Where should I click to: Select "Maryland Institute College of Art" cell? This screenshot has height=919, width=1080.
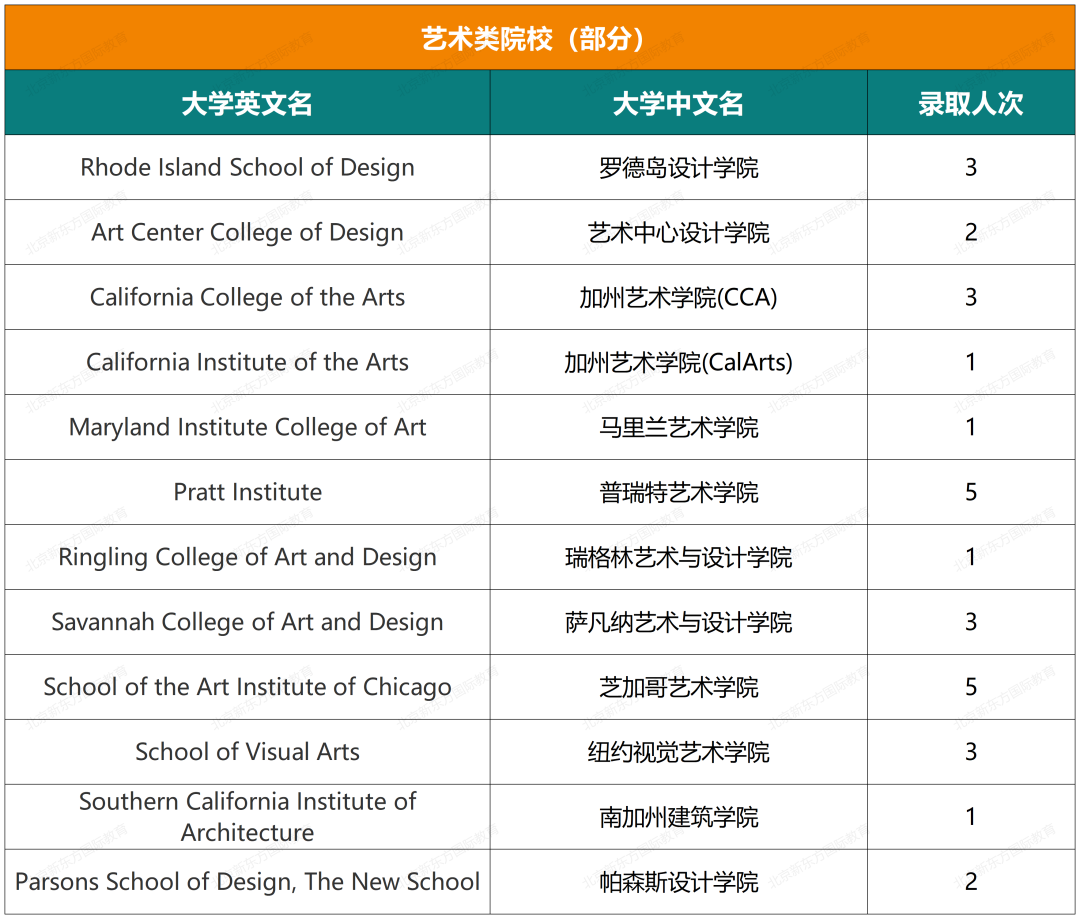point(247,427)
